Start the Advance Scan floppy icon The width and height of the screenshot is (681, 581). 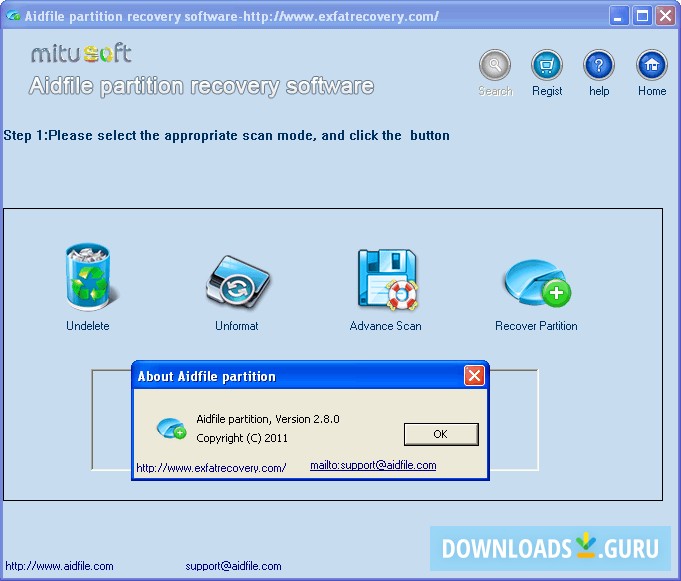click(387, 280)
